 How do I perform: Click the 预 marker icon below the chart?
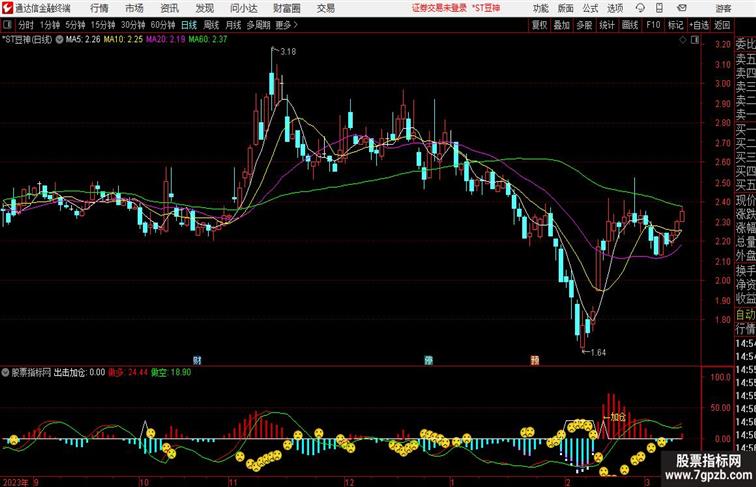point(535,360)
